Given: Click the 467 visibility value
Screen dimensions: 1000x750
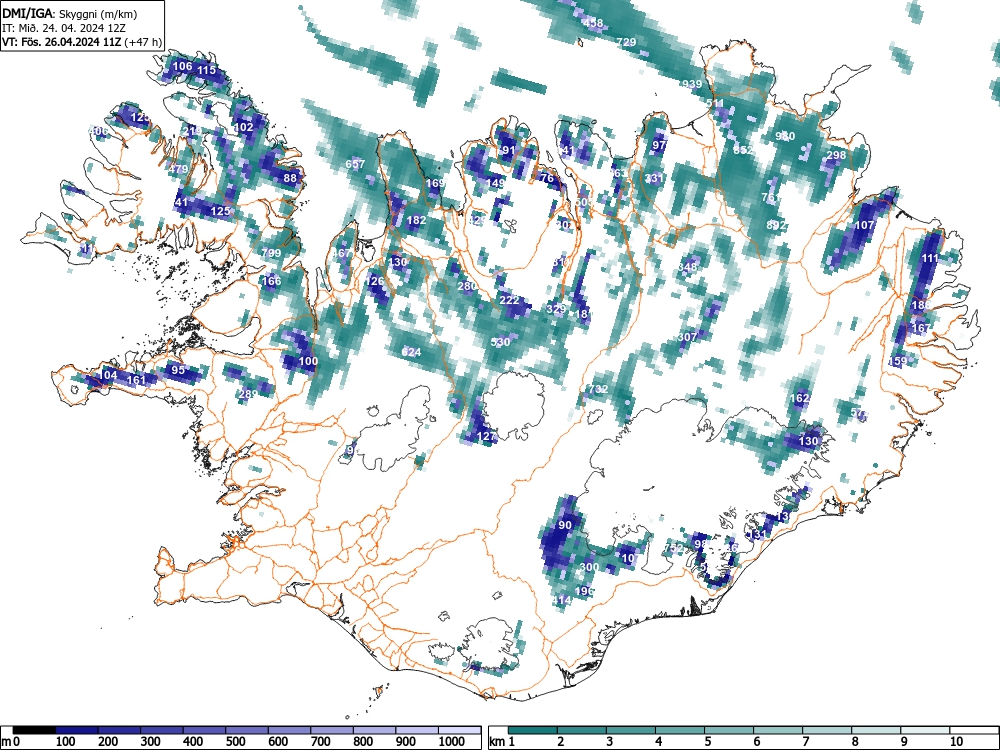Looking at the screenshot, I should (341, 253).
